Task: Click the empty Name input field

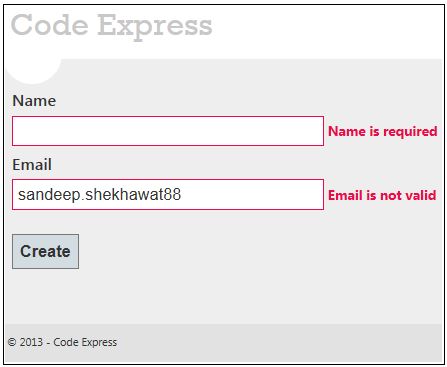Action: pos(168,131)
